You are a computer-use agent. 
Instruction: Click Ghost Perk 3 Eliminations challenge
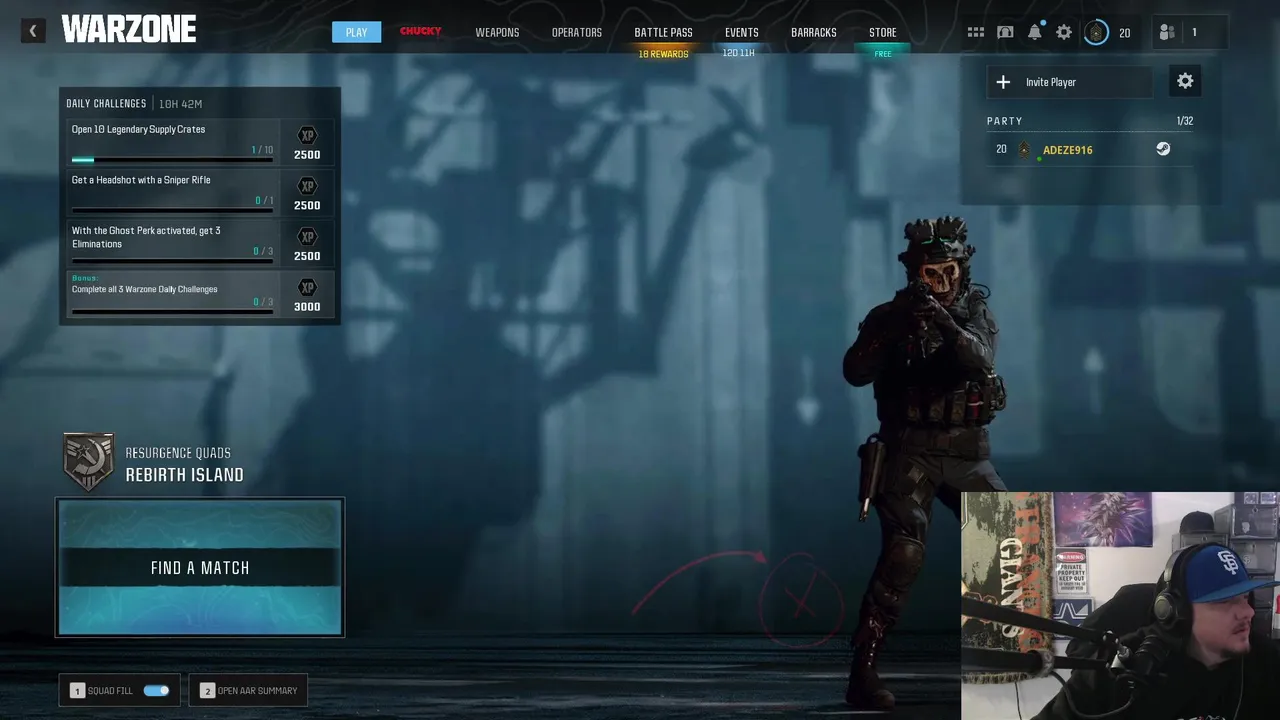click(200, 243)
